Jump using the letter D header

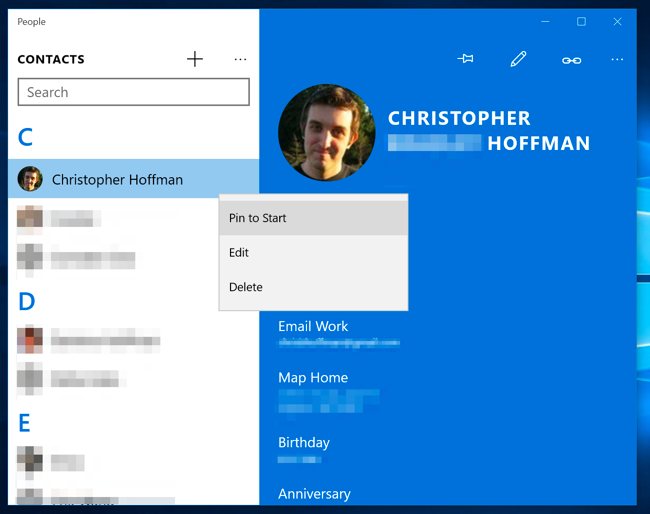27,301
